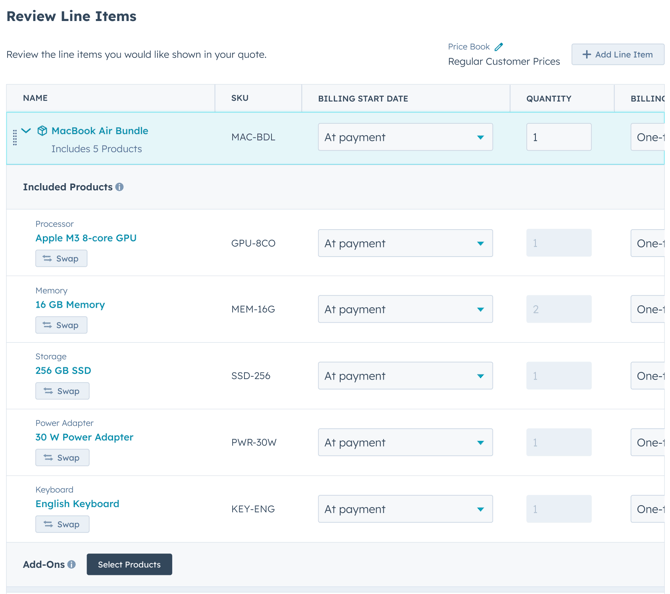Open the MacBook Air Bundle link
This screenshot has height=594, width=670.
pyautogui.click(x=99, y=131)
